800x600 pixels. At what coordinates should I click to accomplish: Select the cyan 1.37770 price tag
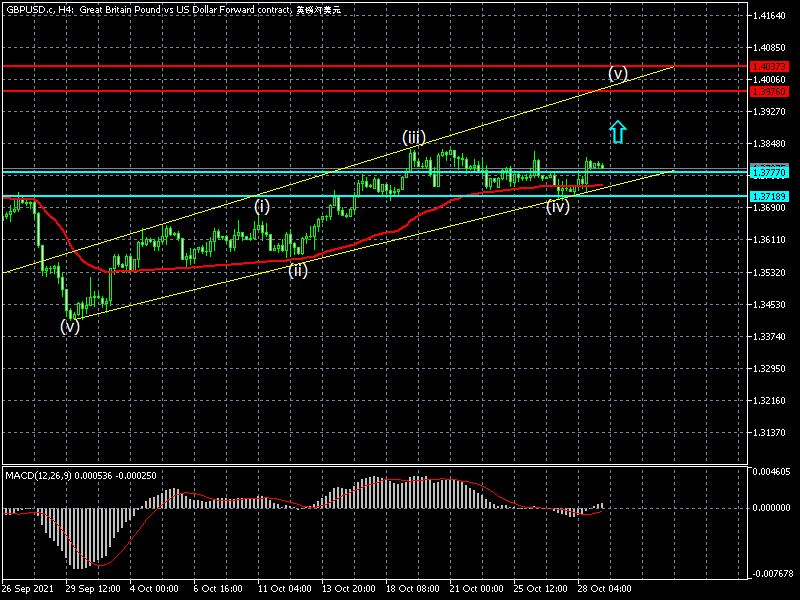point(769,172)
